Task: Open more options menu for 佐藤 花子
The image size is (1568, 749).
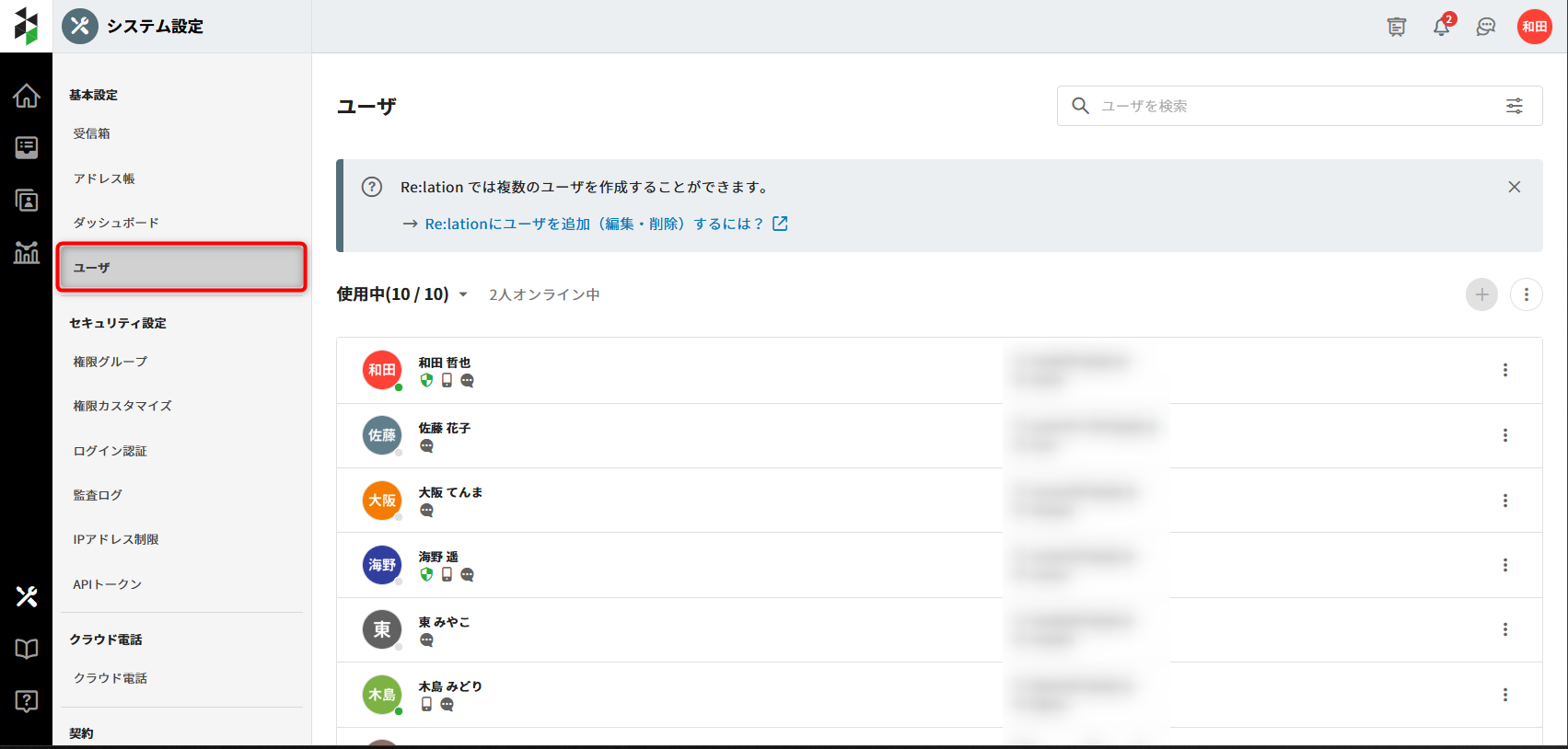Action: 1505,435
